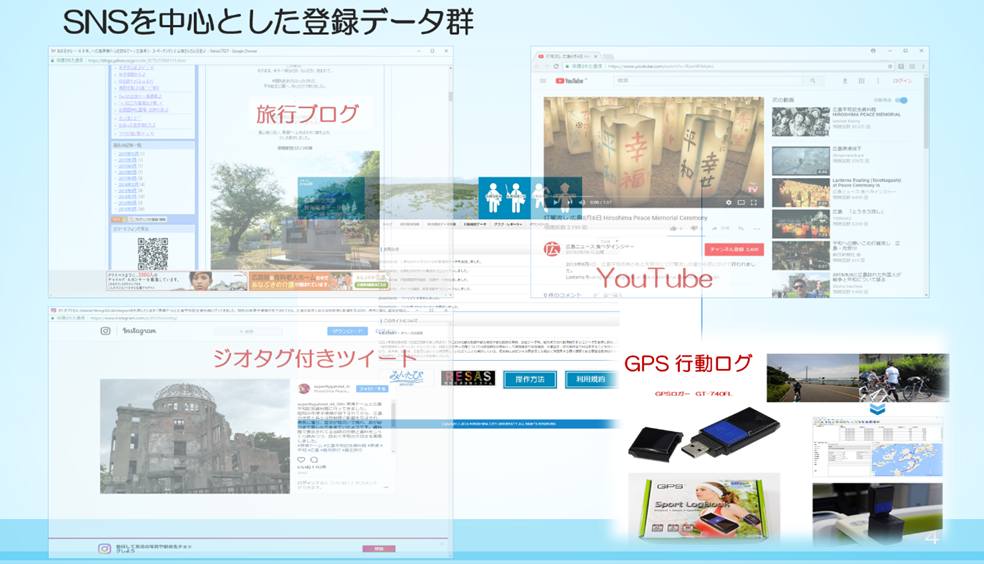This screenshot has width=984, height=564.
Task: Switch the video to theater mode
Action: click(741, 202)
